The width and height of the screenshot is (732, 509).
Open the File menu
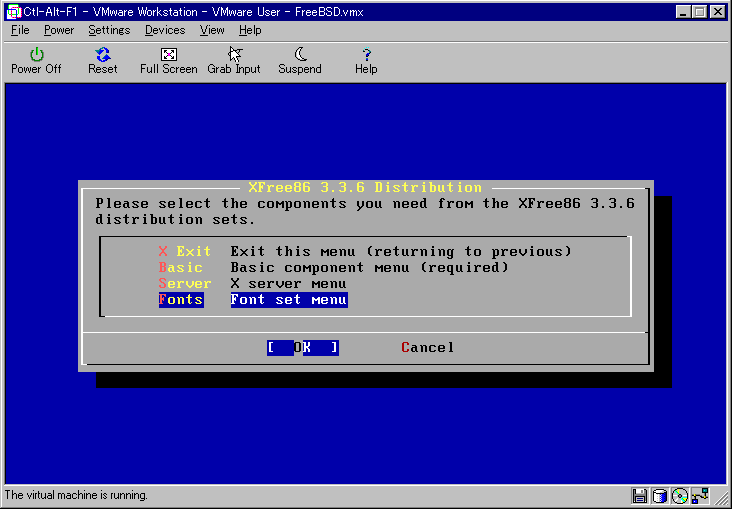tap(20, 30)
